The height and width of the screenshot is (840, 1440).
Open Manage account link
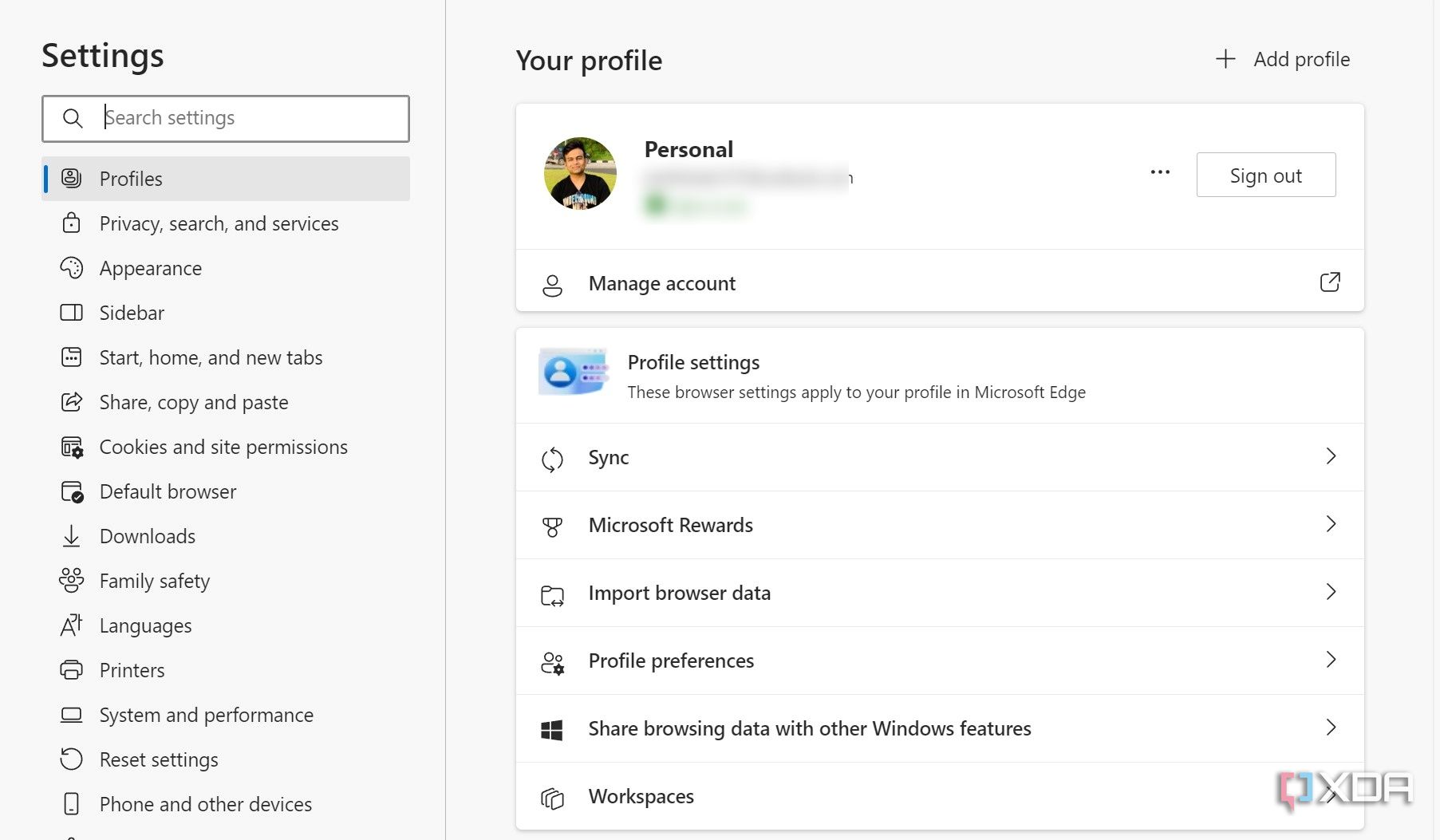coord(940,282)
